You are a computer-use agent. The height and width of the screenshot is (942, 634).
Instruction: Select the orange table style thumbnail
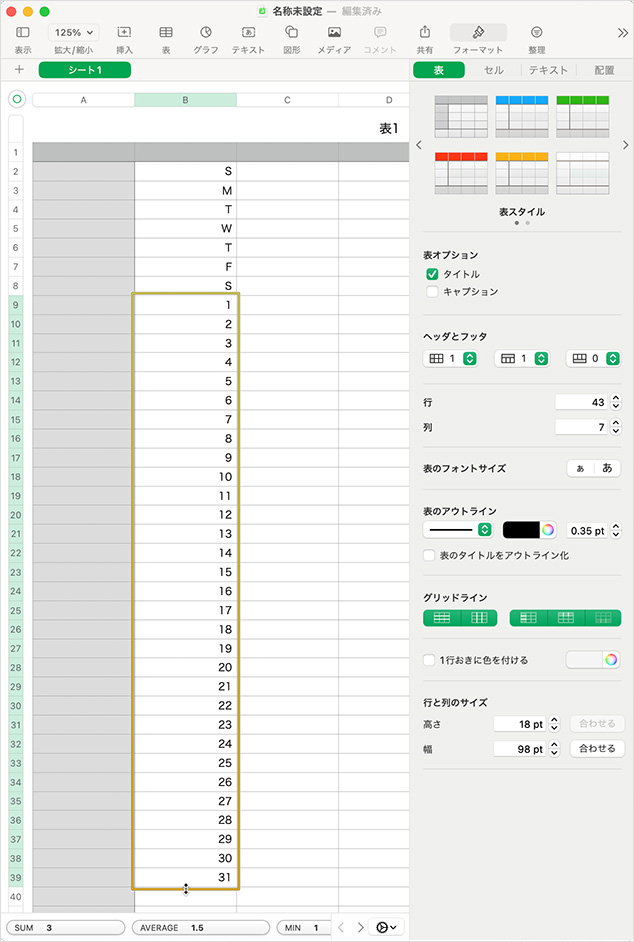point(522,173)
